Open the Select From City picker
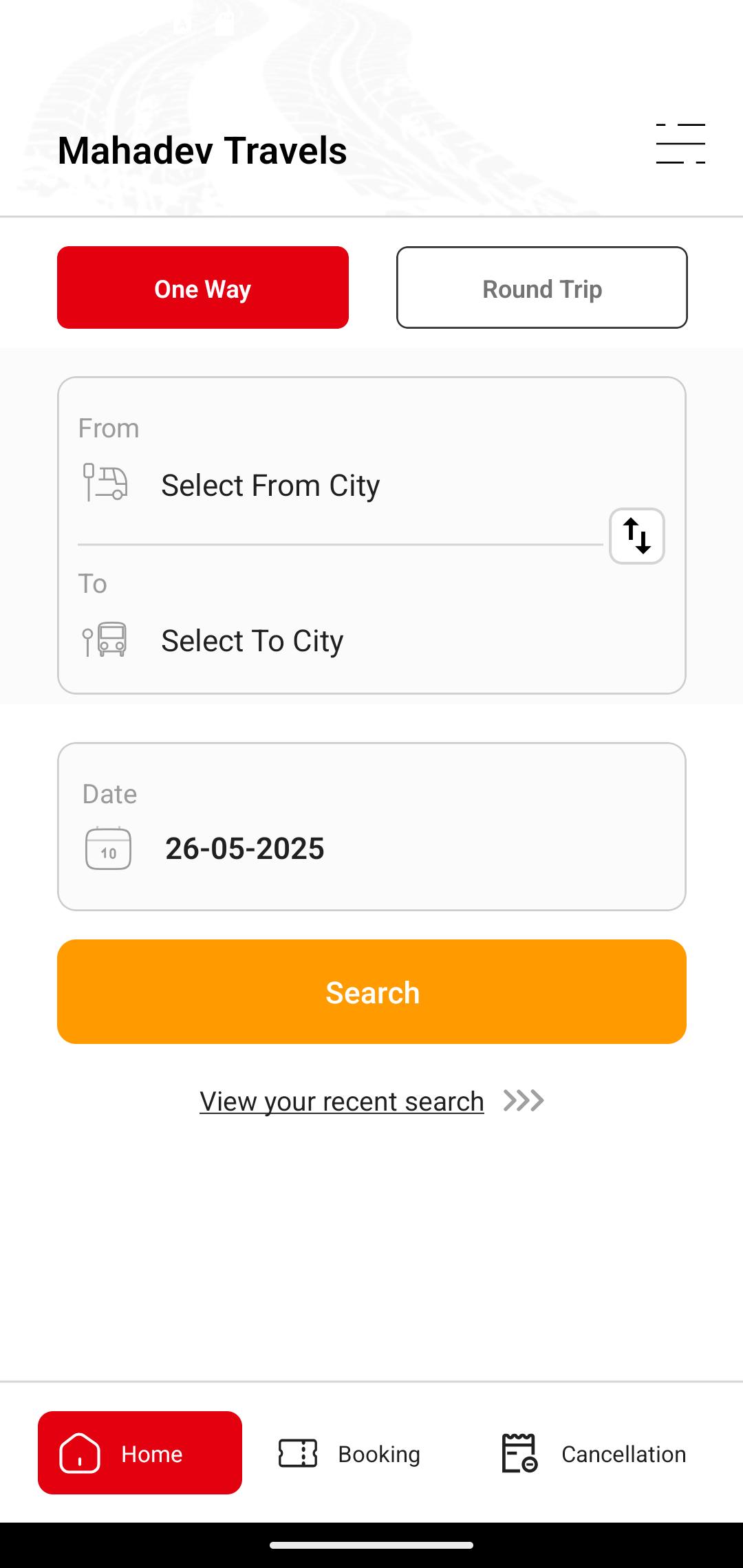Image resolution: width=743 pixels, height=1568 pixels. pos(270,486)
